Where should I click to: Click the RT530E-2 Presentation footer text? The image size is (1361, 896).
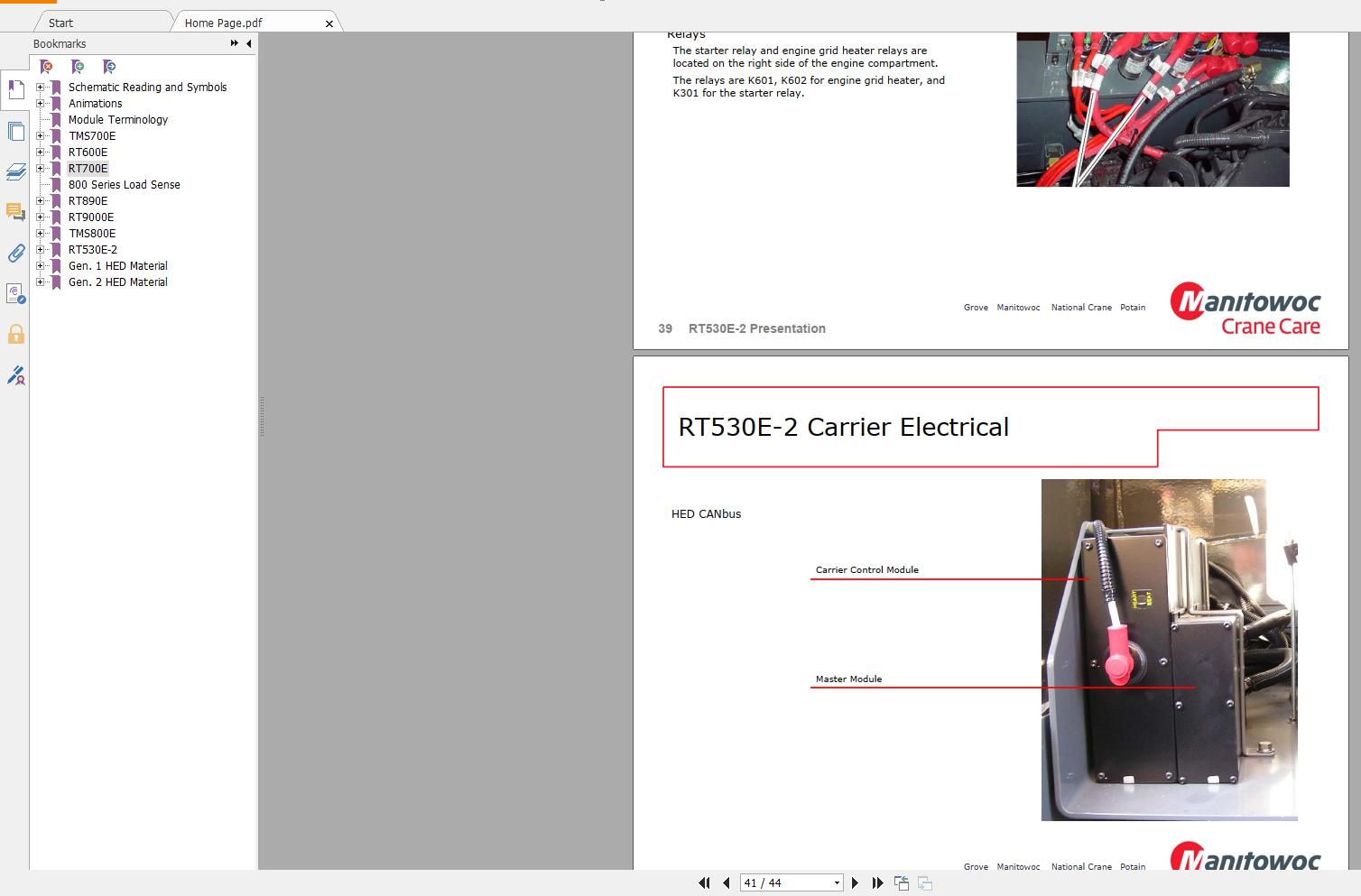tap(757, 328)
